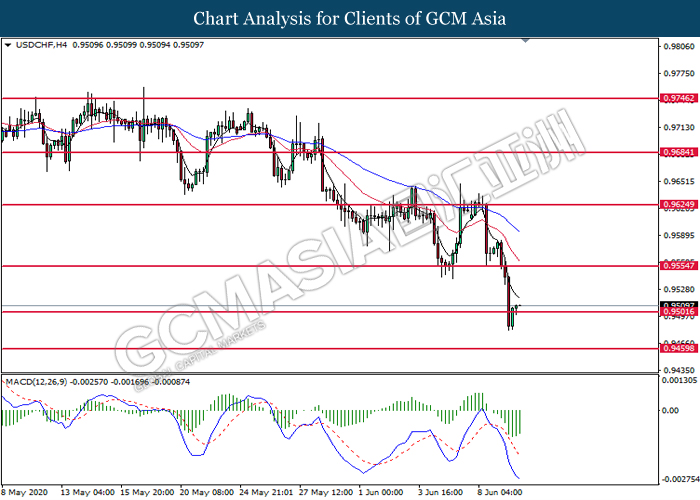Click the Chart Analysis for Clients title
This screenshot has width=700, height=500.
pyautogui.click(x=350, y=19)
